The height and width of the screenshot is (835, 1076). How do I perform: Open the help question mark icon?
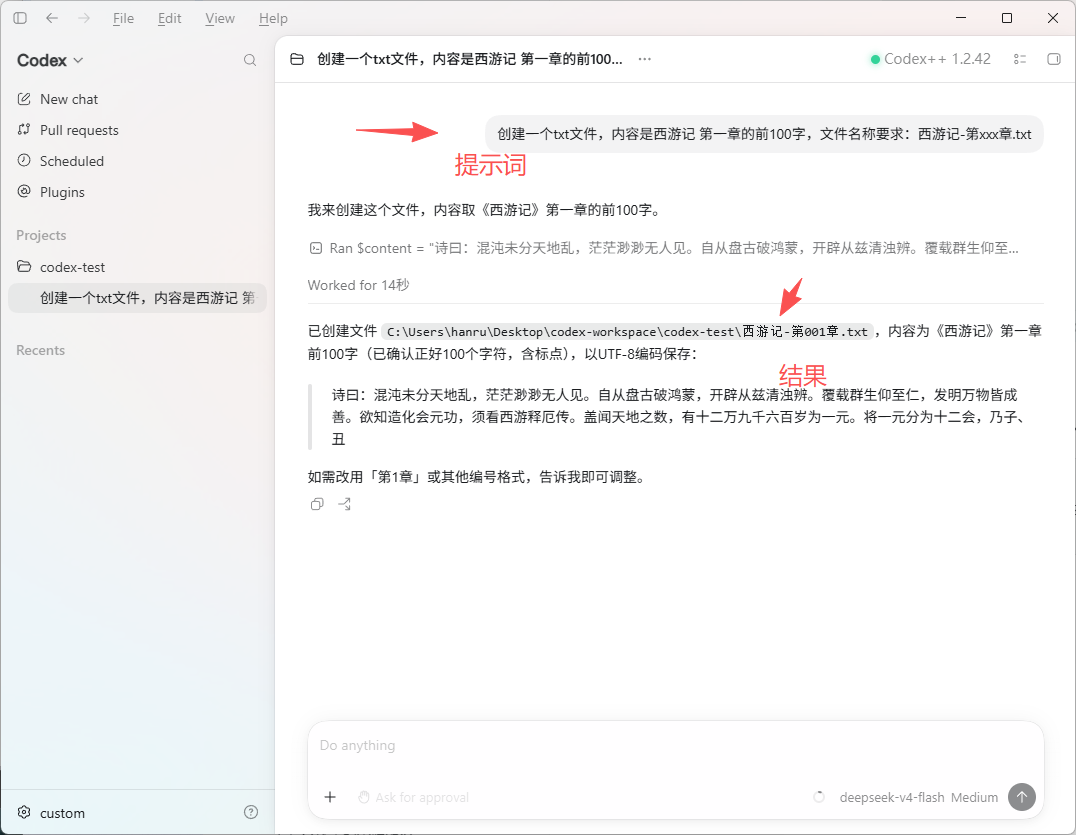pos(251,812)
